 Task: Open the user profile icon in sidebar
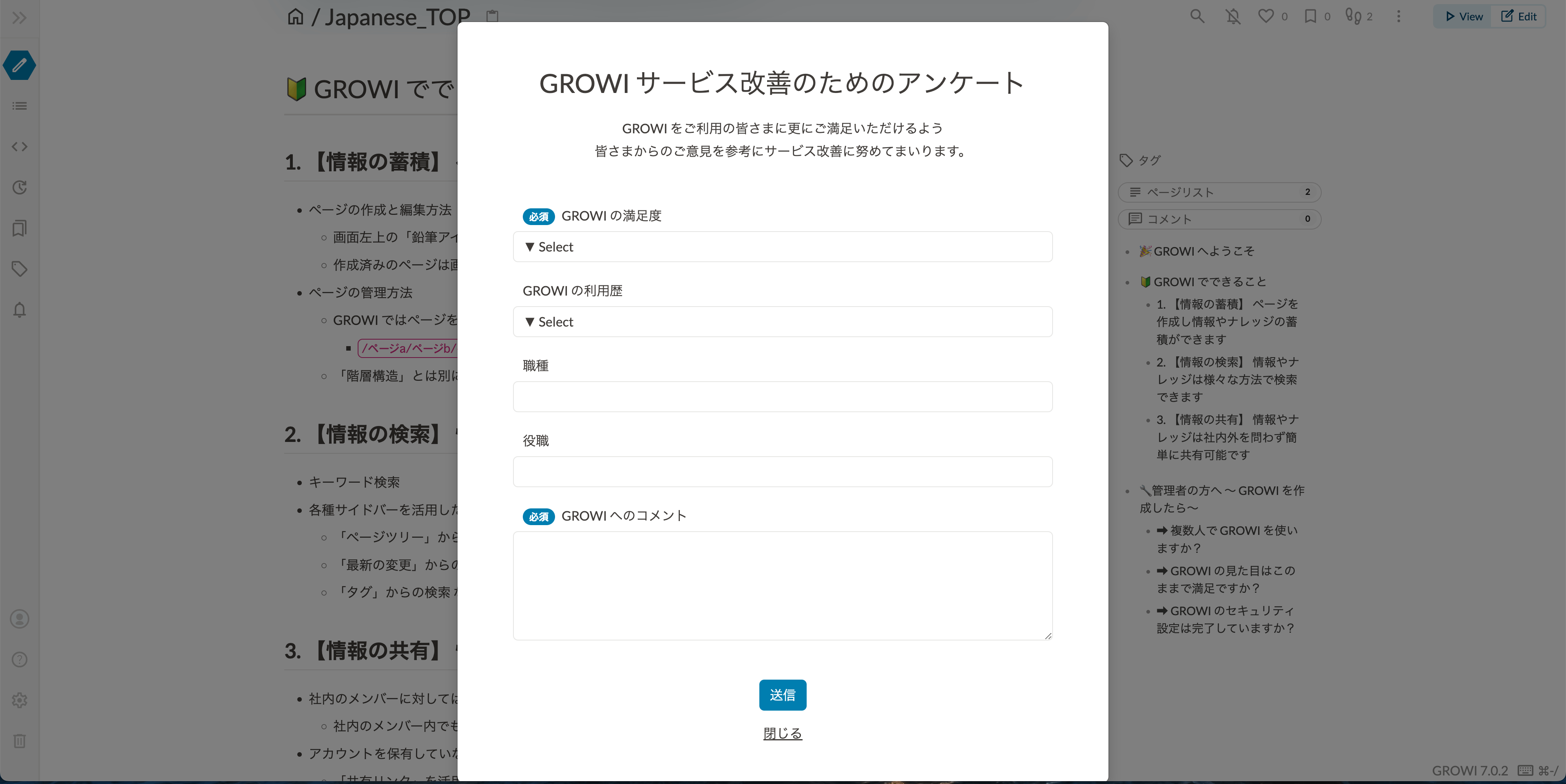20,619
